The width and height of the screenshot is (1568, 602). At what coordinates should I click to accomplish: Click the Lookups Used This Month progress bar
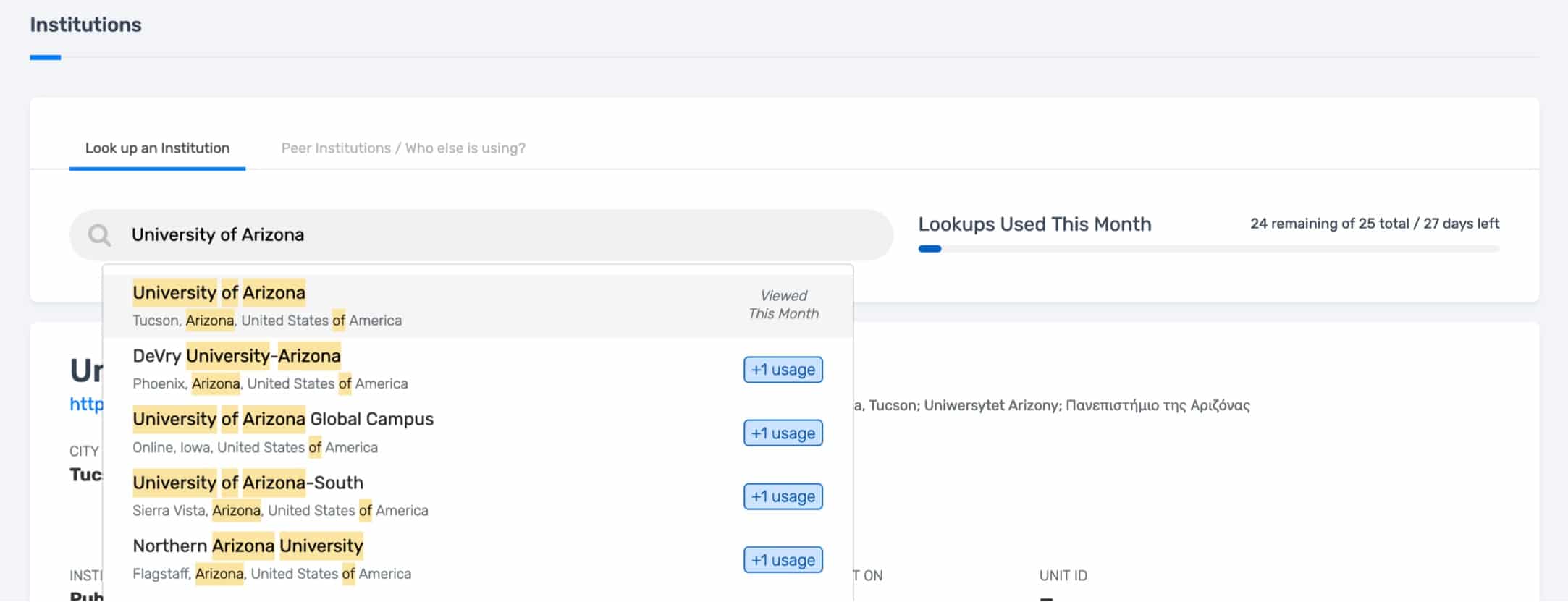(x=1208, y=249)
